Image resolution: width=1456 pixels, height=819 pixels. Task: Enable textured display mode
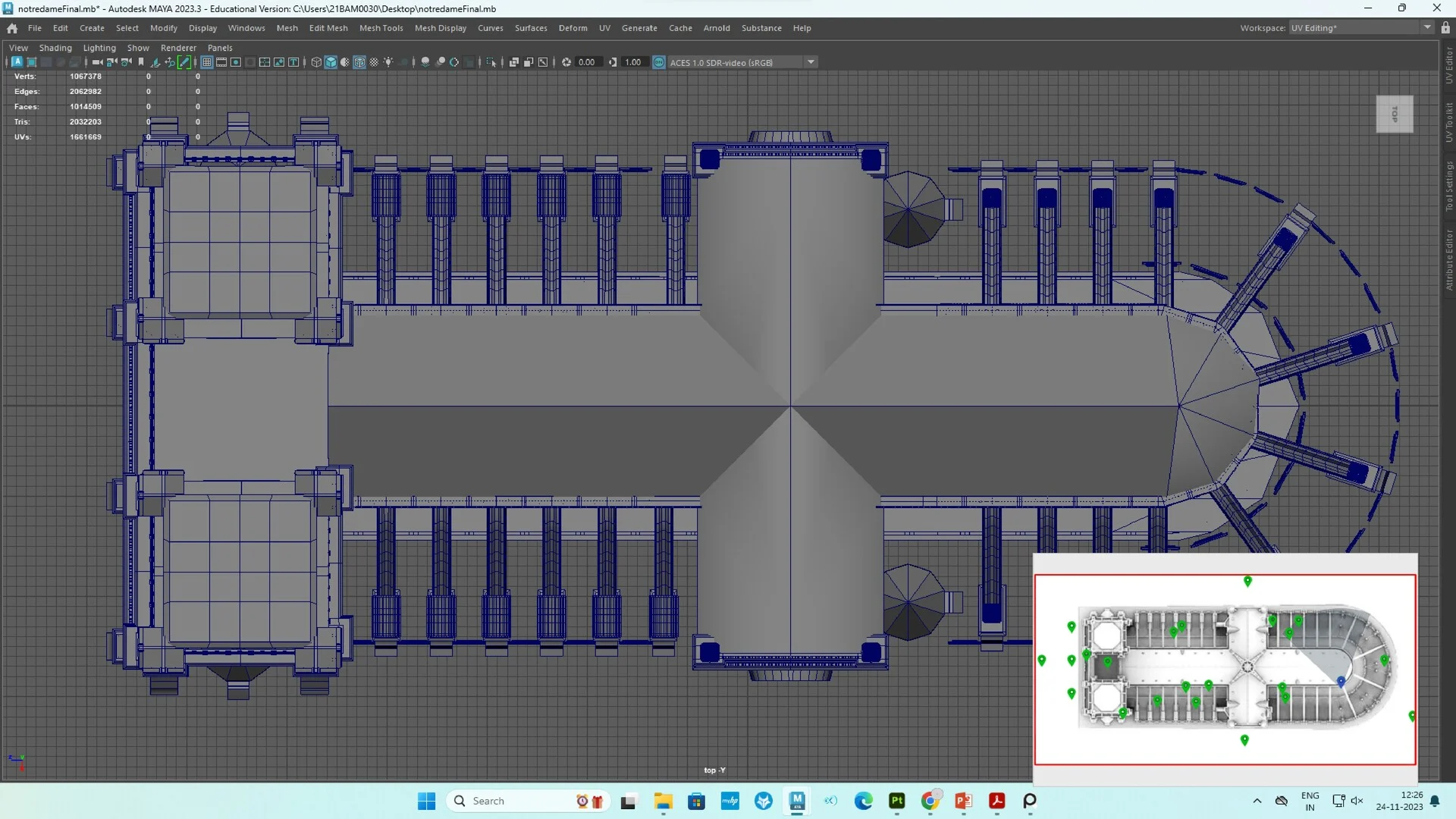point(359,62)
